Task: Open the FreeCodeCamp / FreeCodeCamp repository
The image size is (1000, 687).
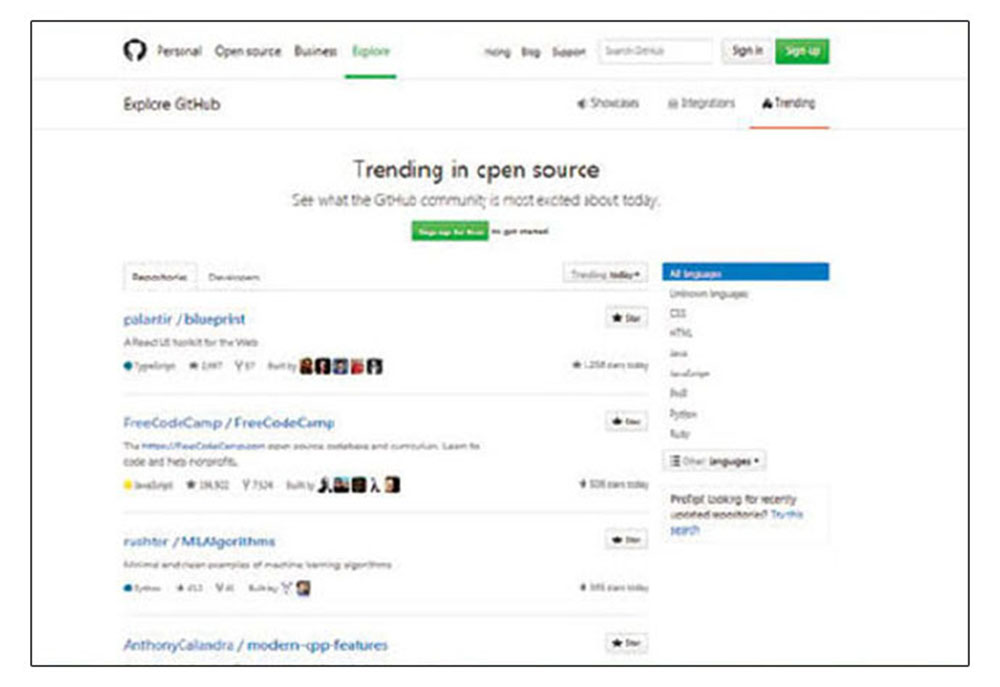Action: tap(228, 422)
